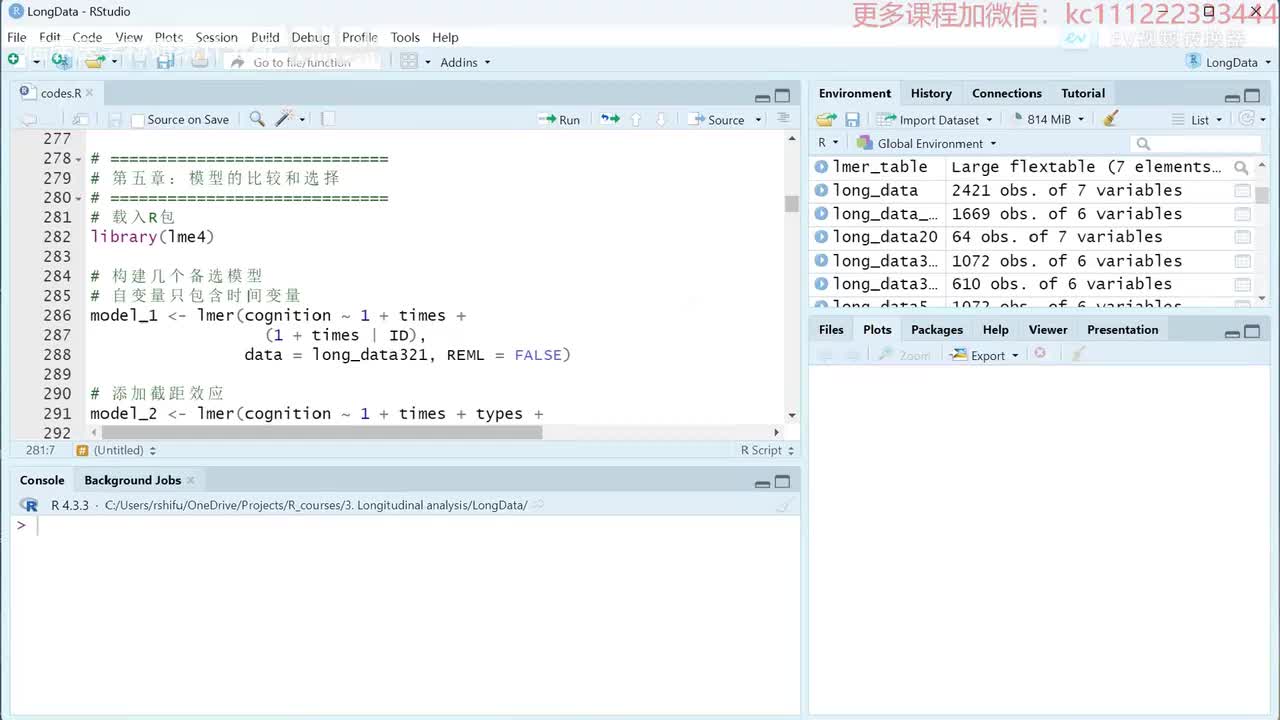Click the Re-run previous code region icon

[609, 119]
